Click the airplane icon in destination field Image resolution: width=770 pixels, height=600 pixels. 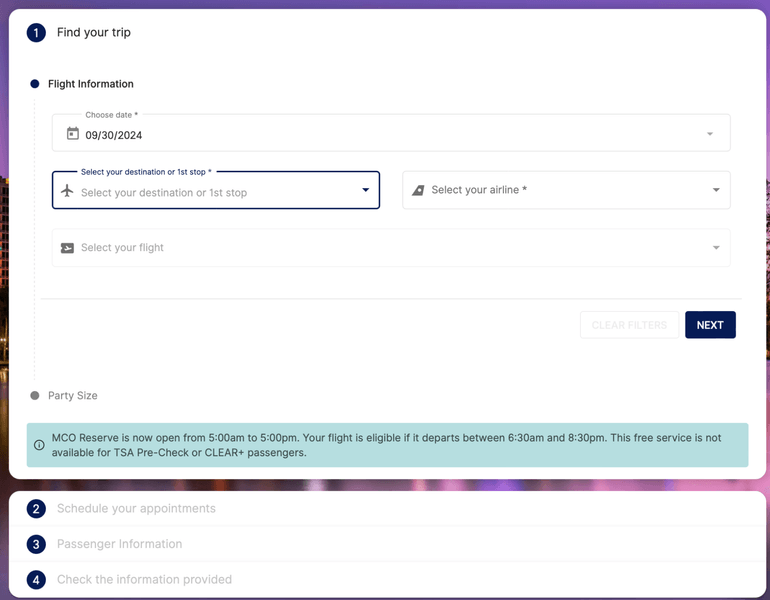pyautogui.click(x=67, y=191)
